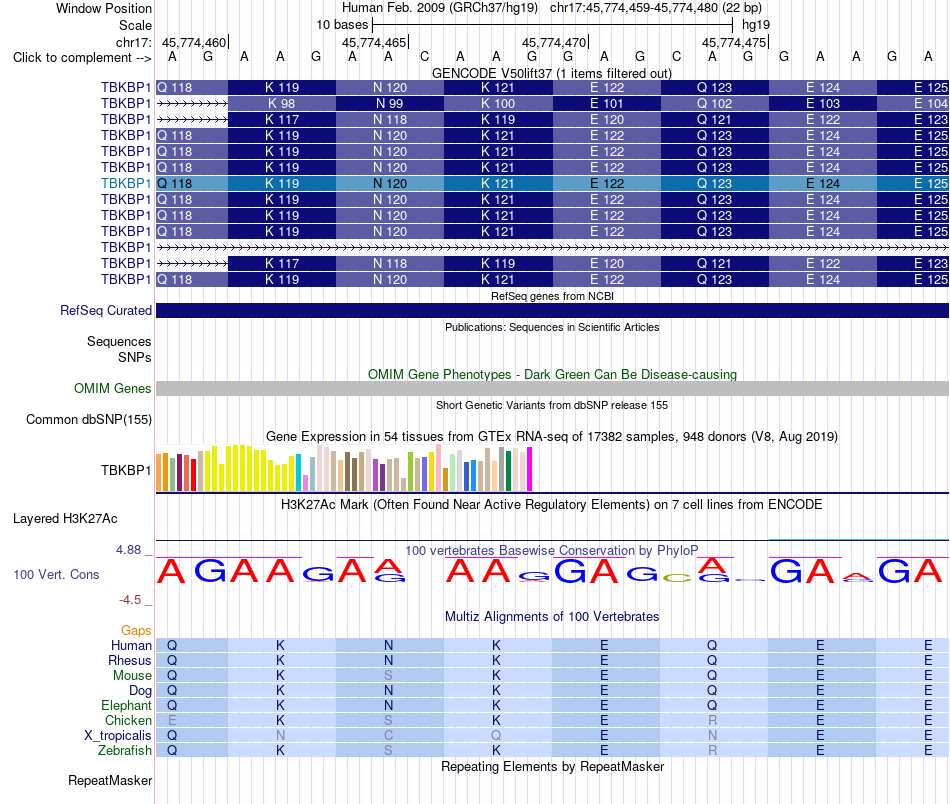Screen dimensions: 950x804
Task: Open the GTEx TBKBP1 expression bar chart
Action: coord(344,468)
